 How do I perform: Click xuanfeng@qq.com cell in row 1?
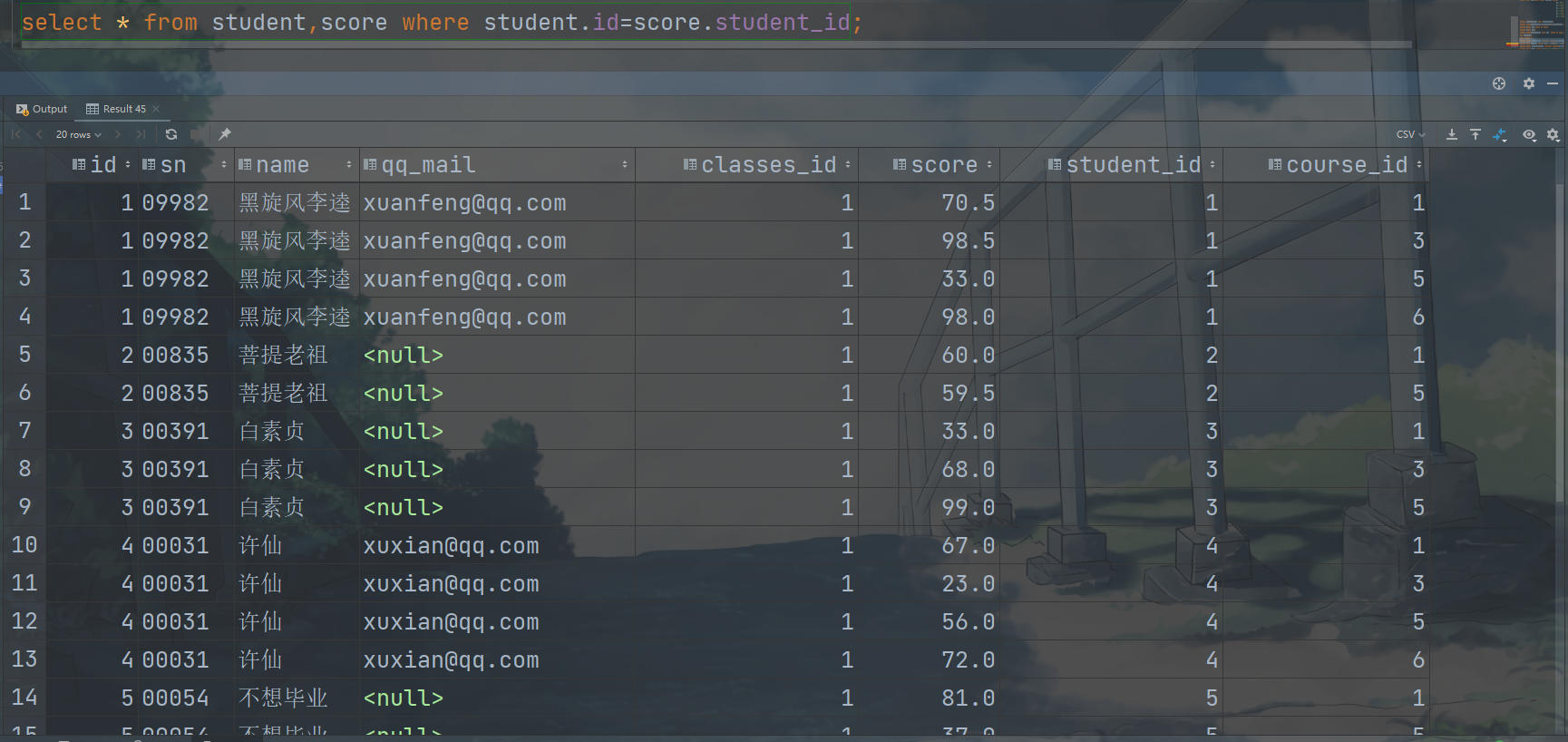click(x=497, y=202)
